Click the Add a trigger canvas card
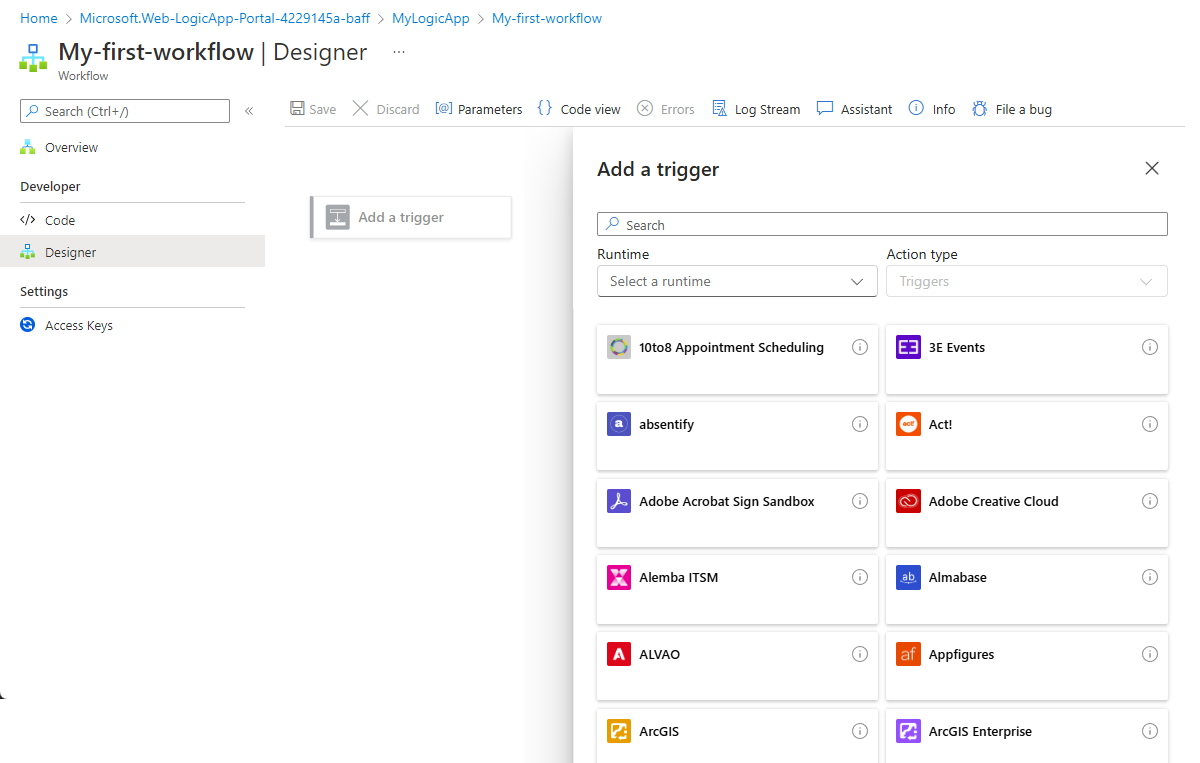Image resolution: width=1200 pixels, height=763 pixels. click(x=411, y=217)
